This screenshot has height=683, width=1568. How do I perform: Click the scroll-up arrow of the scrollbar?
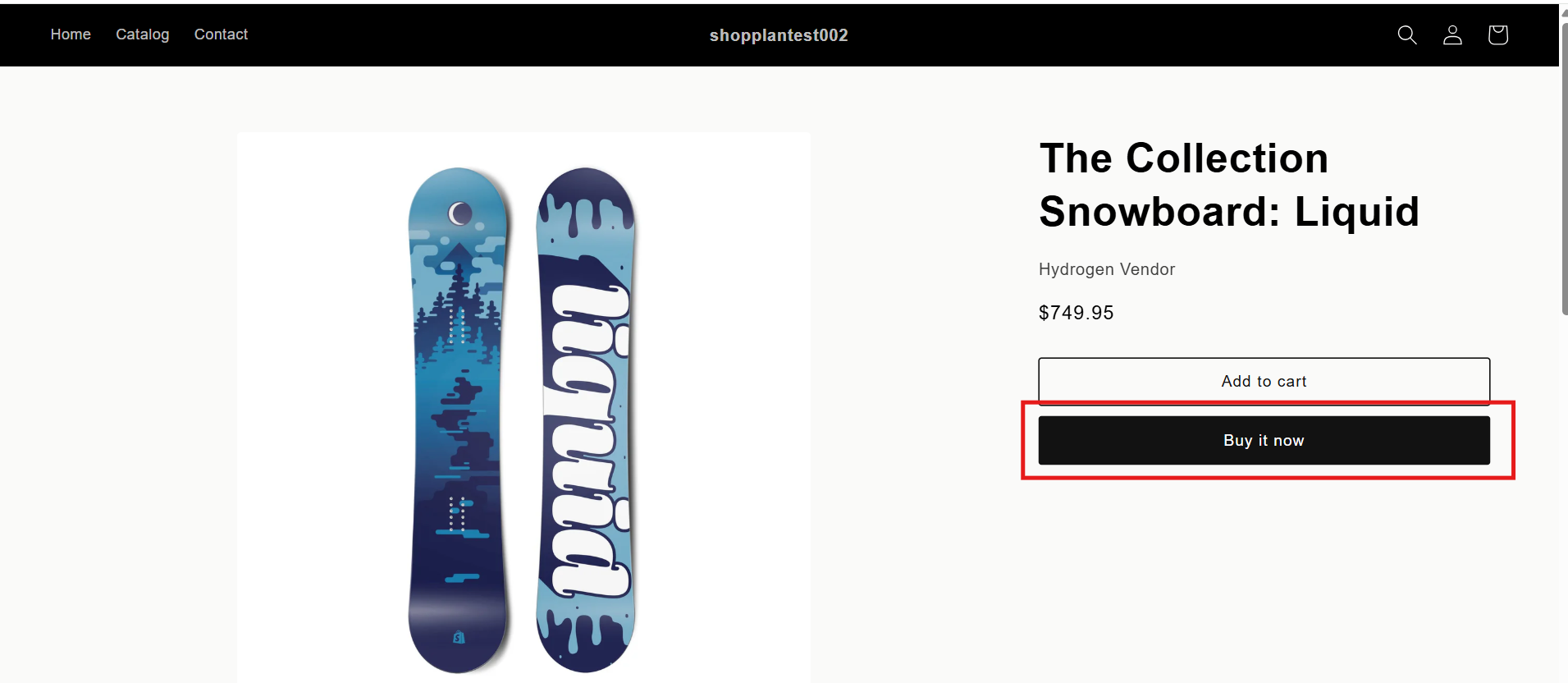coord(1564,11)
